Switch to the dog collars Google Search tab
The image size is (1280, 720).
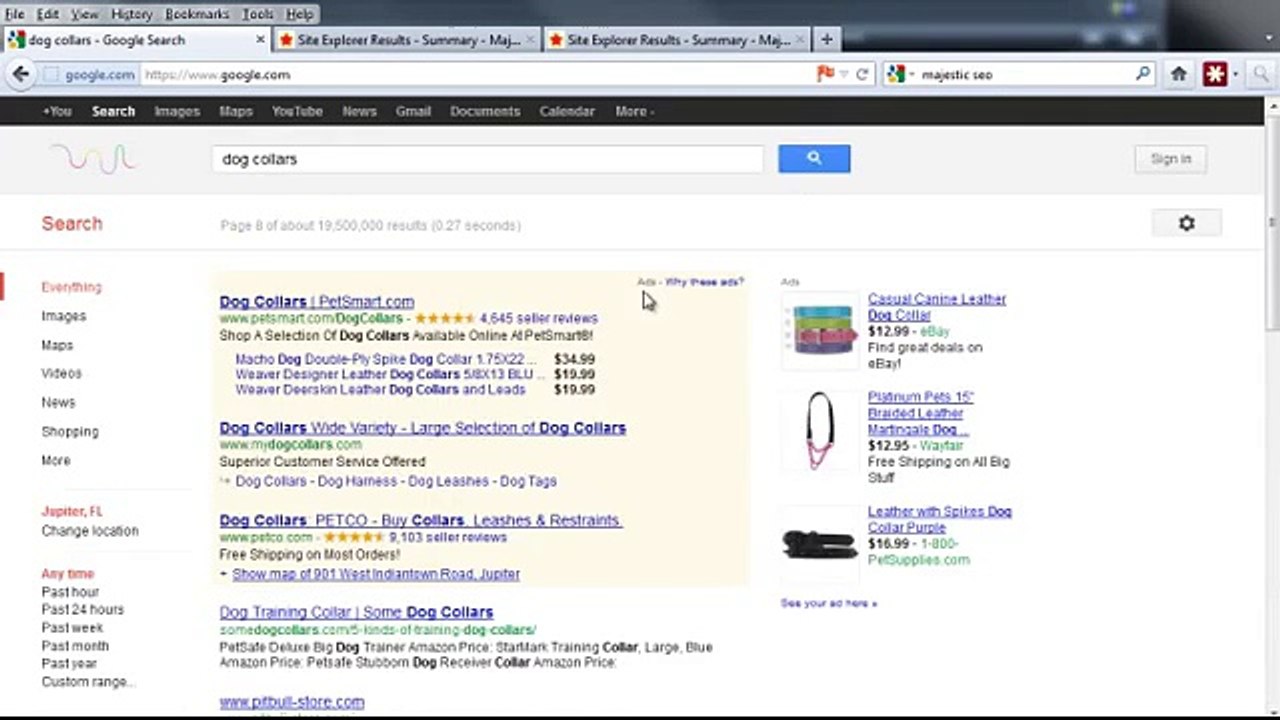136,40
